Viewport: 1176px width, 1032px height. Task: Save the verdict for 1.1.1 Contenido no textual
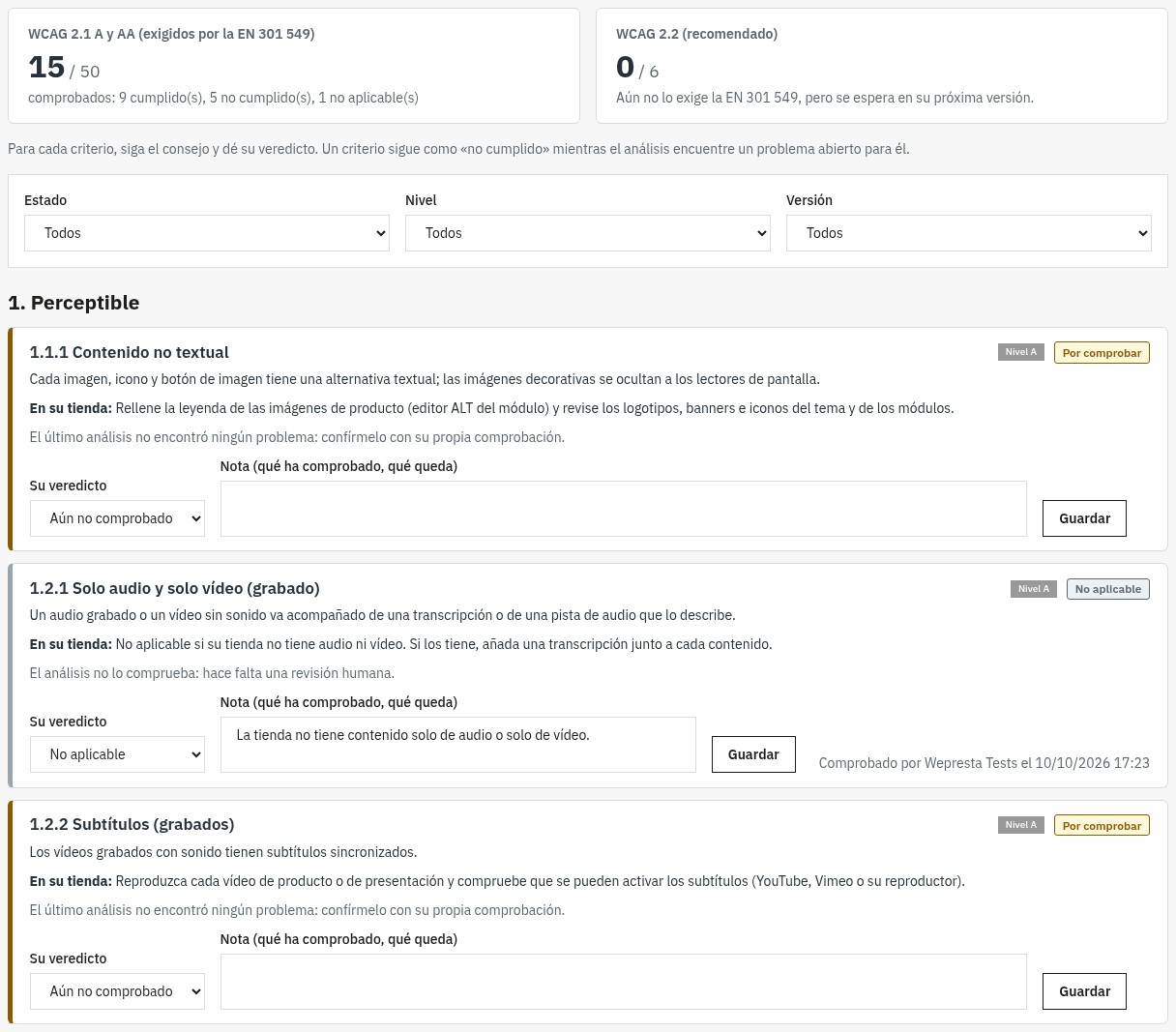pyautogui.click(x=1084, y=518)
